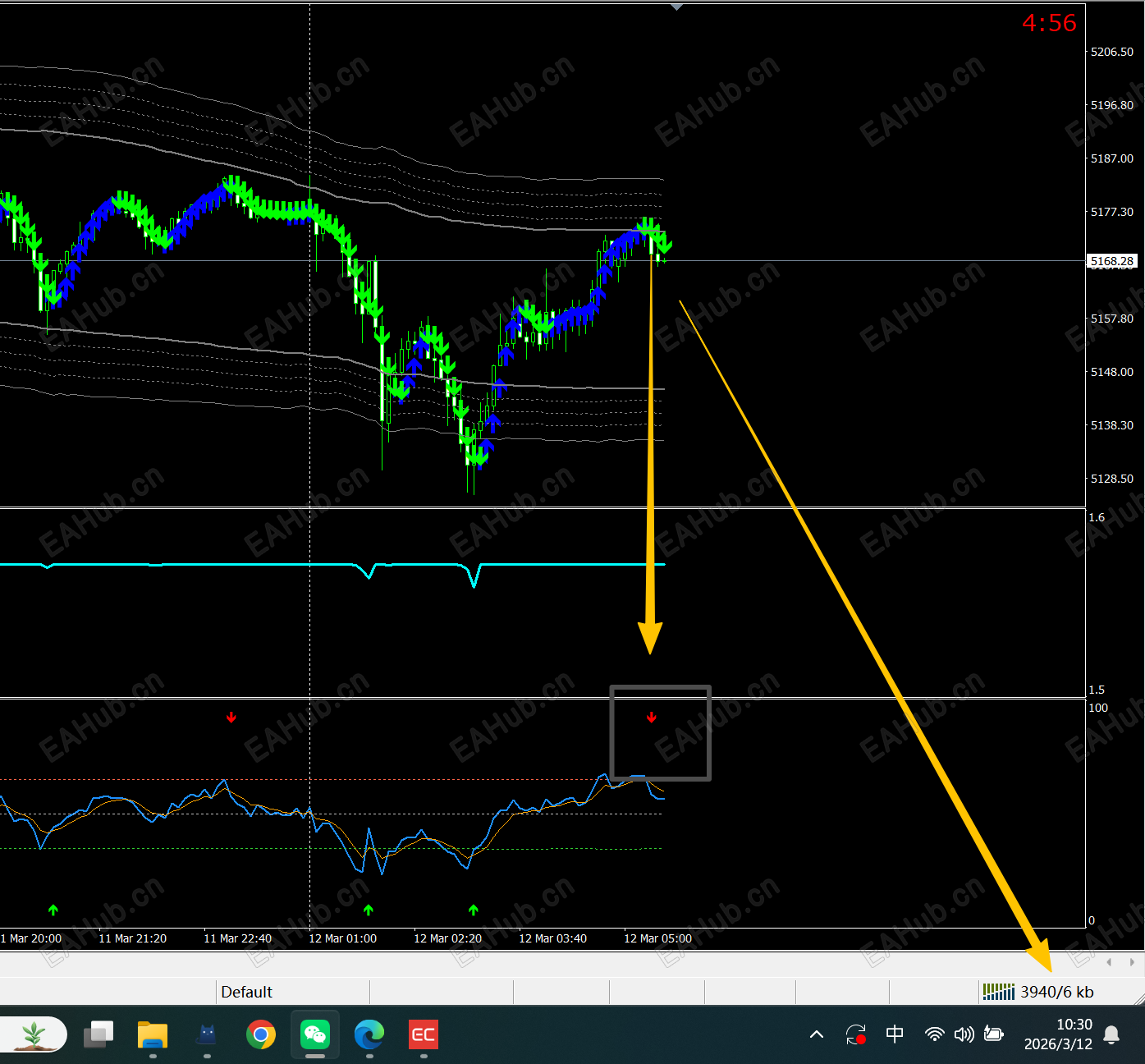Click the 5177.30 price scale label
Image resolution: width=1145 pixels, height=1064 pixels.
(1112, 212)
